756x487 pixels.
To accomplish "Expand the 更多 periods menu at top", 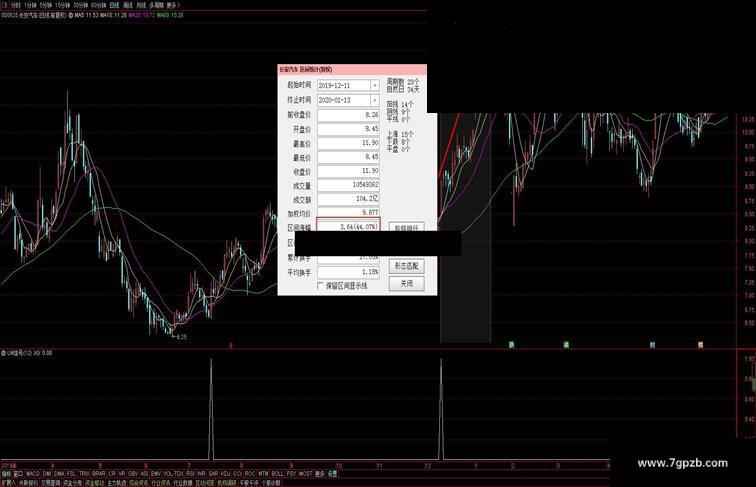I will [173, 5].
